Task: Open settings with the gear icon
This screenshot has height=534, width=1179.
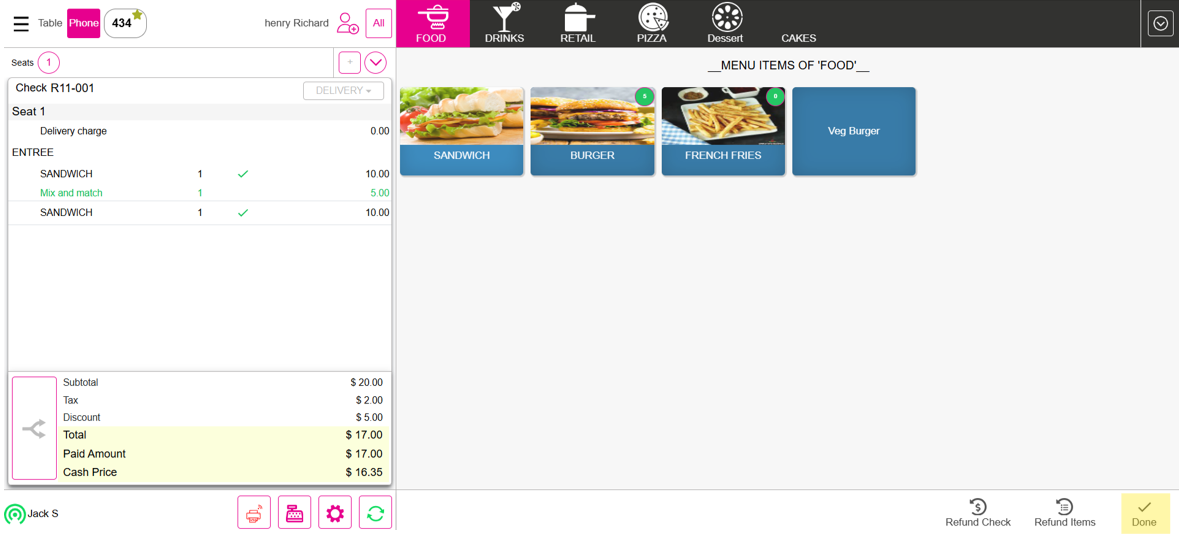Action: pyautogui.click(x=335, y=513)
